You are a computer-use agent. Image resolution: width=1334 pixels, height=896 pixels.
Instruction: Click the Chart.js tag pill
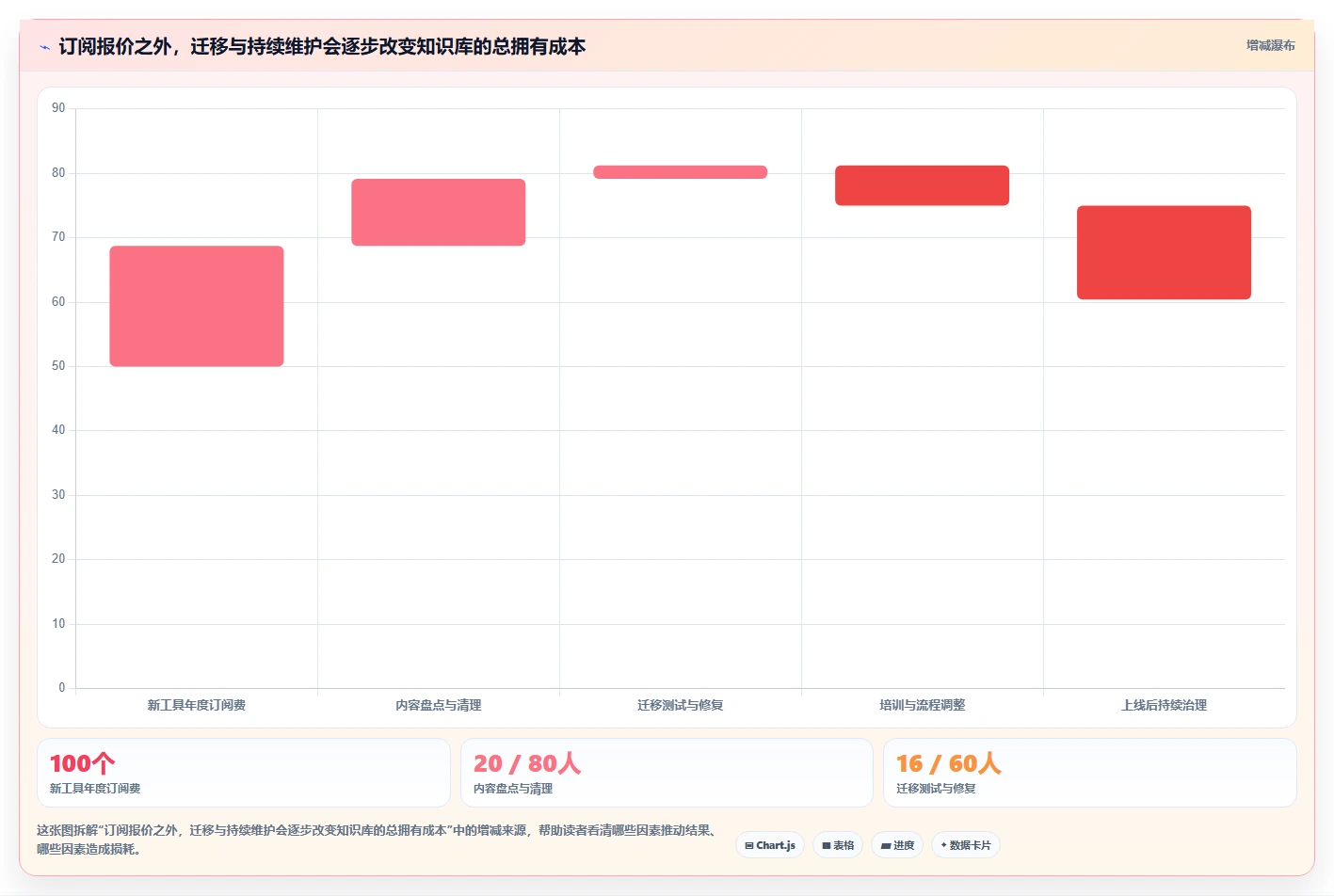coord(770,845)
